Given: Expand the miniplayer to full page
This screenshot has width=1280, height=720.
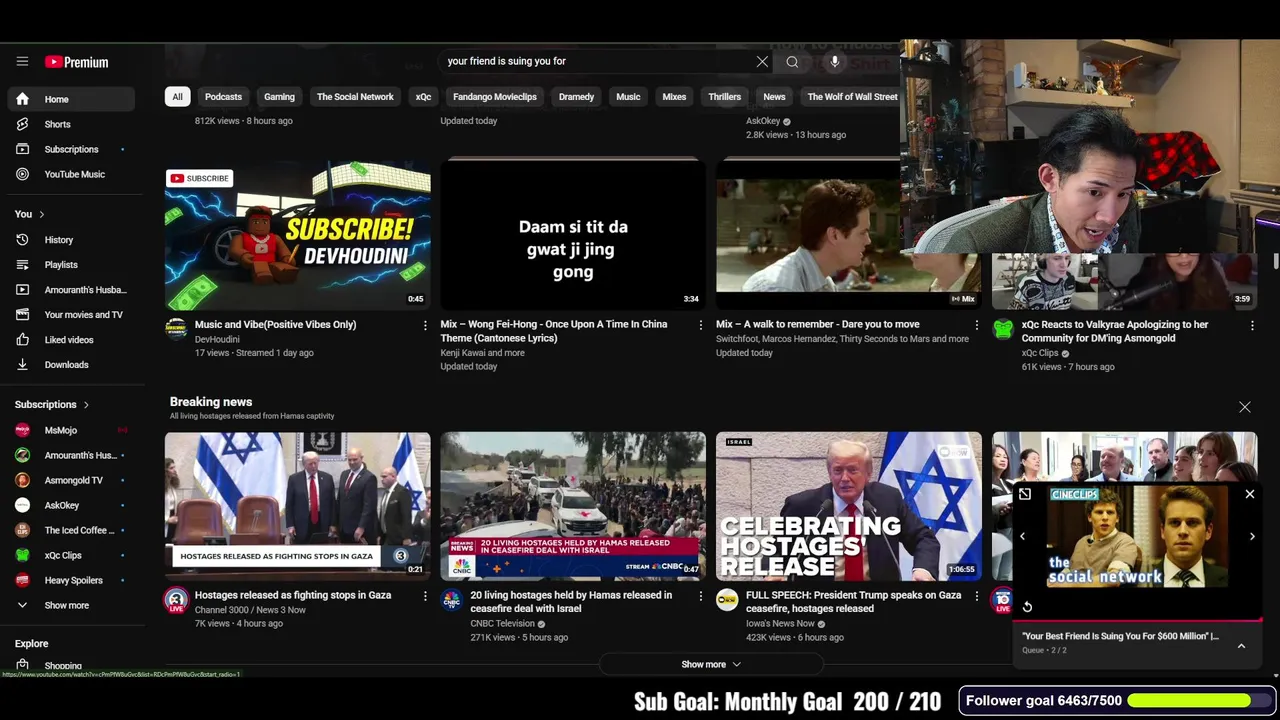Looking at the screenshot, I should coord(1025,494).
